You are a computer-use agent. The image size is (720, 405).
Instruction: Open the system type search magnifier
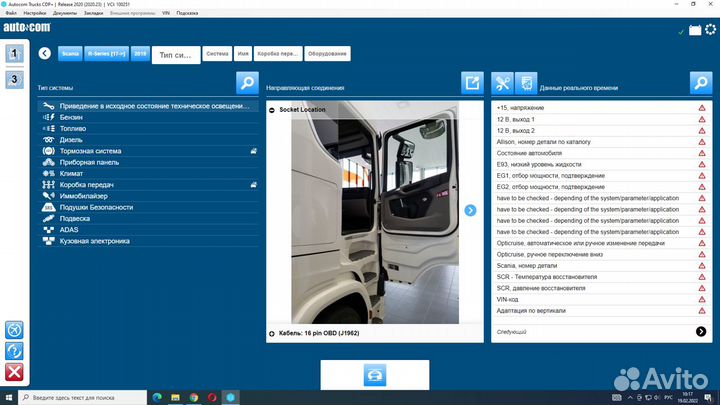[247, 83]
